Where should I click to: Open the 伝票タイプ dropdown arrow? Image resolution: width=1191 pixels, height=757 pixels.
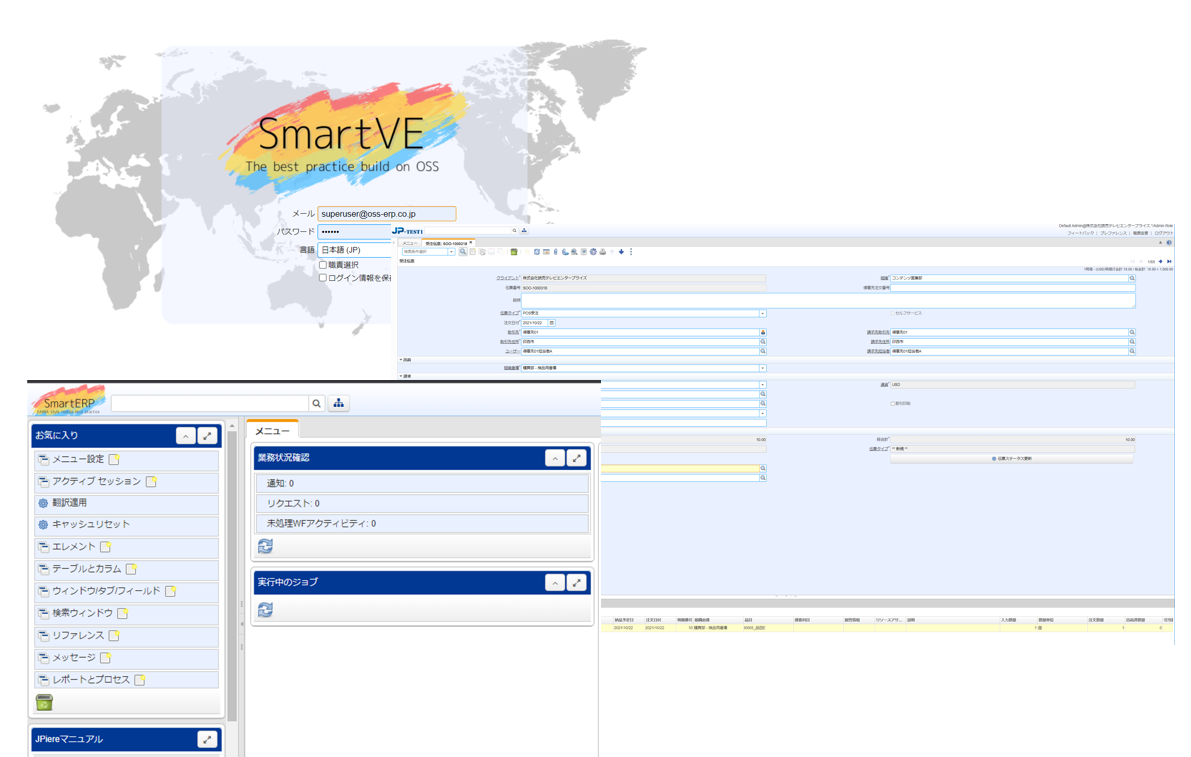(x=763, y=314)
